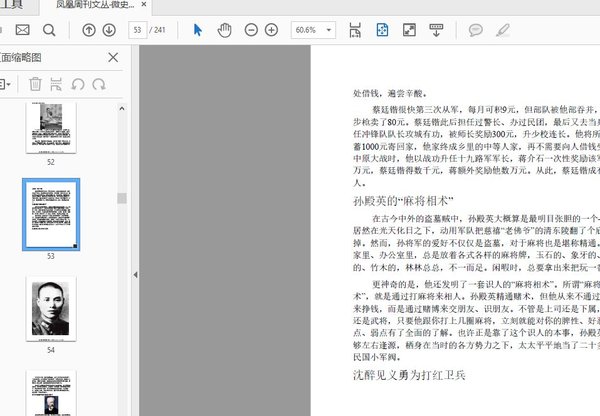The height and width of the screenshot is (416, 600).
Task: Zoom in with the plus button
Action: click(273, 31)
